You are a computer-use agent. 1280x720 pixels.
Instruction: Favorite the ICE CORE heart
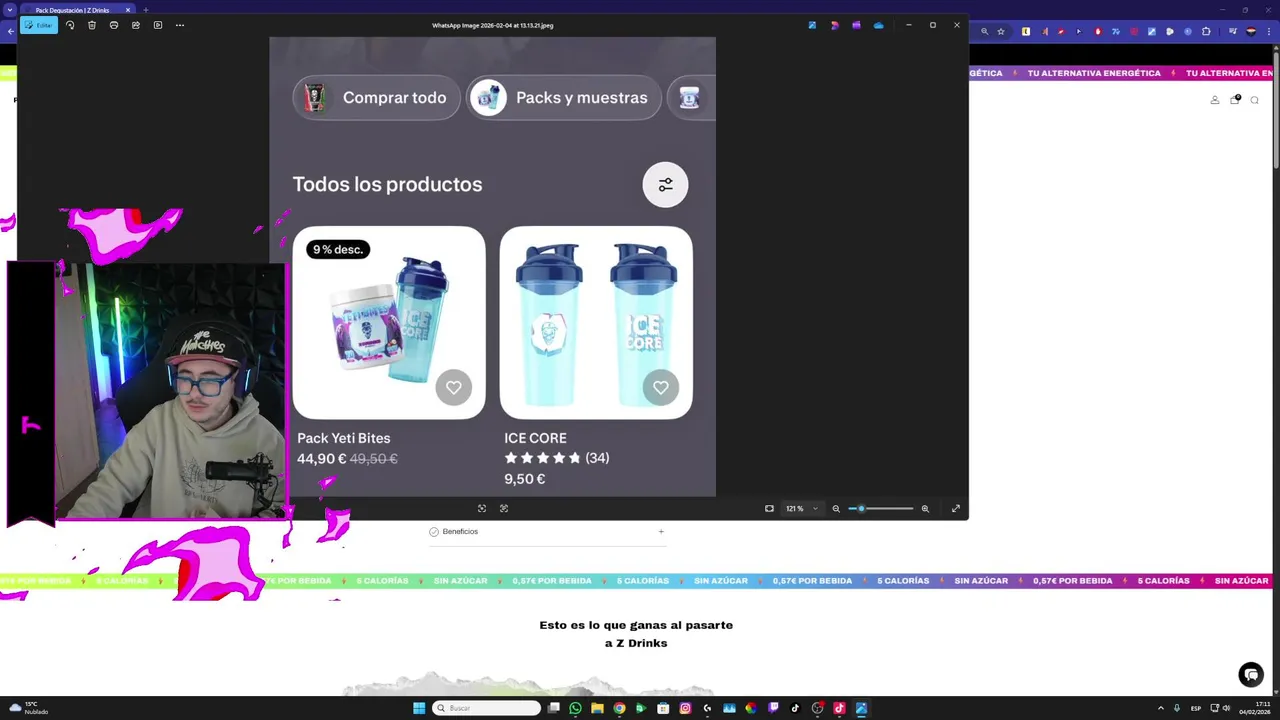pyautogui.click(x=661, y=387)
